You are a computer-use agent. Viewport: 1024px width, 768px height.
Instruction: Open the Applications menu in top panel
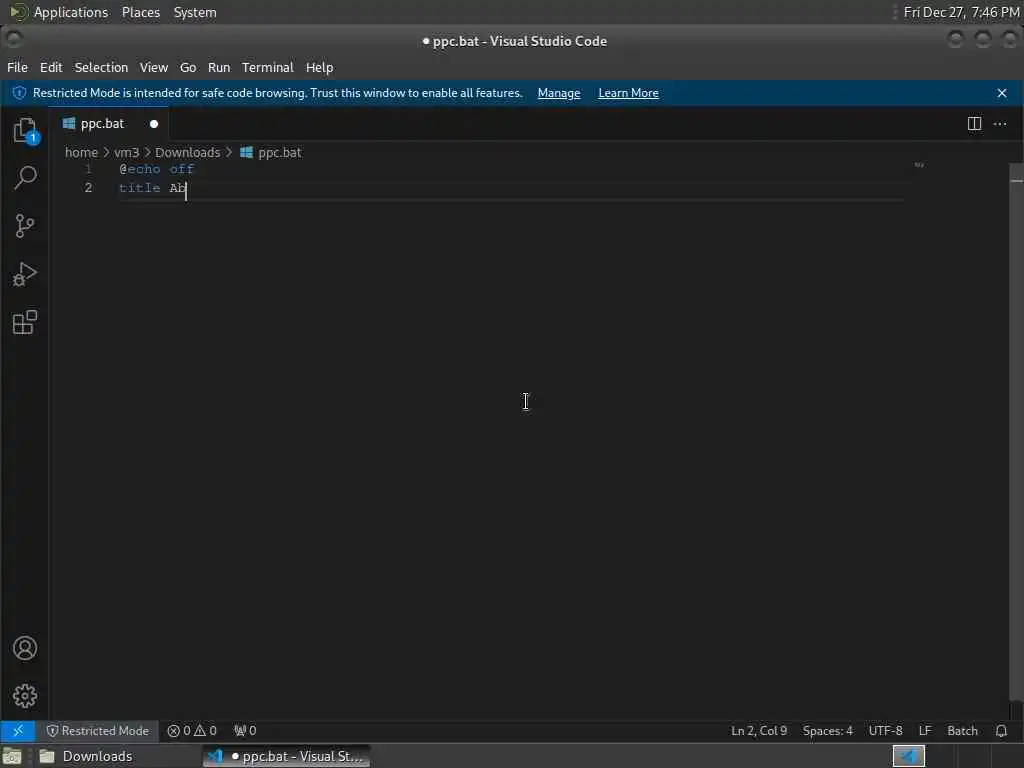point(71,12)
